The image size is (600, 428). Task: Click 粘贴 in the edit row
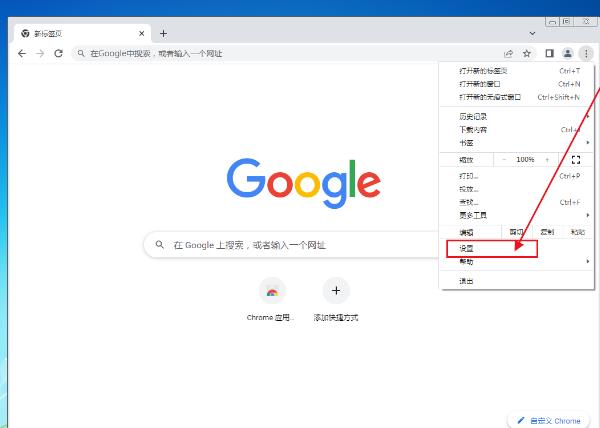click(x=578, y=232)
